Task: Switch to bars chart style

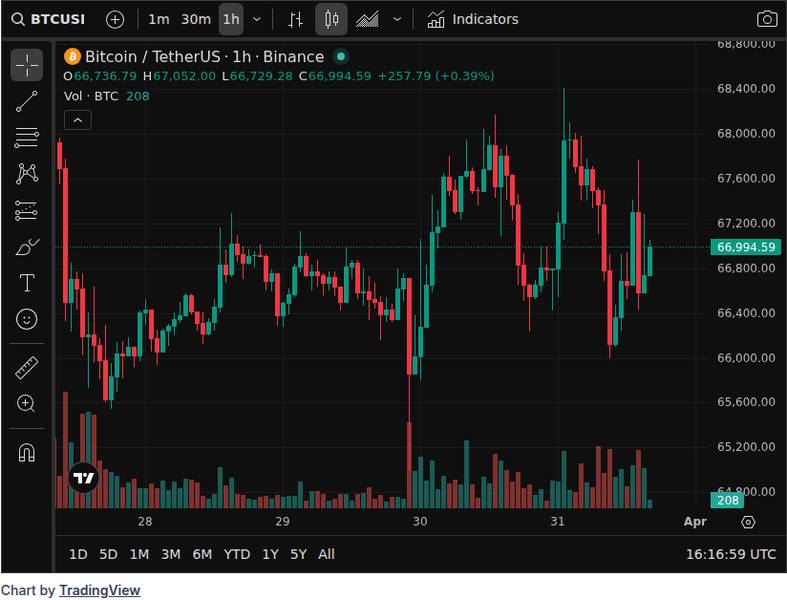Action: click(295, 20)
